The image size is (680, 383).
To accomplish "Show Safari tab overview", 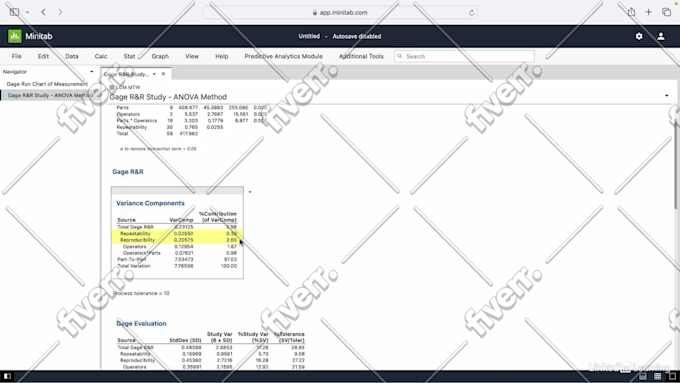I will 667,12.
